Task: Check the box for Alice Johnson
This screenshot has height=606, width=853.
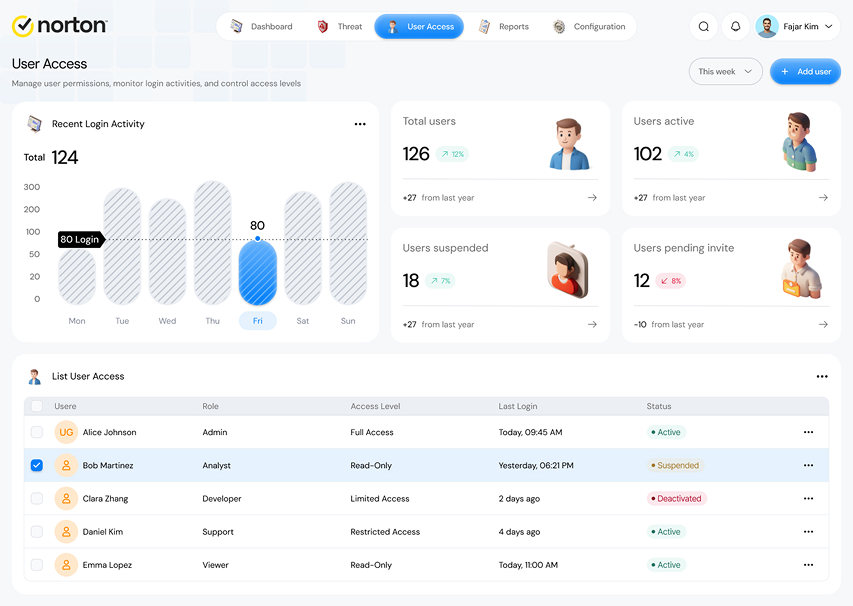Action: pyautogui.click(x=36, y=432)
